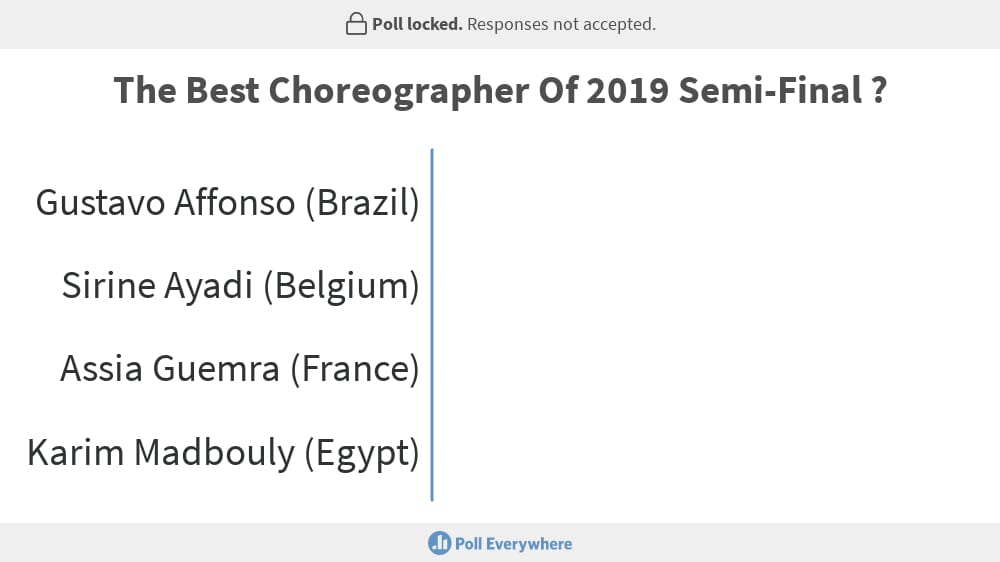
Task: Pick the Assia Guemra (France) option
Action: [x=240, y=369]
